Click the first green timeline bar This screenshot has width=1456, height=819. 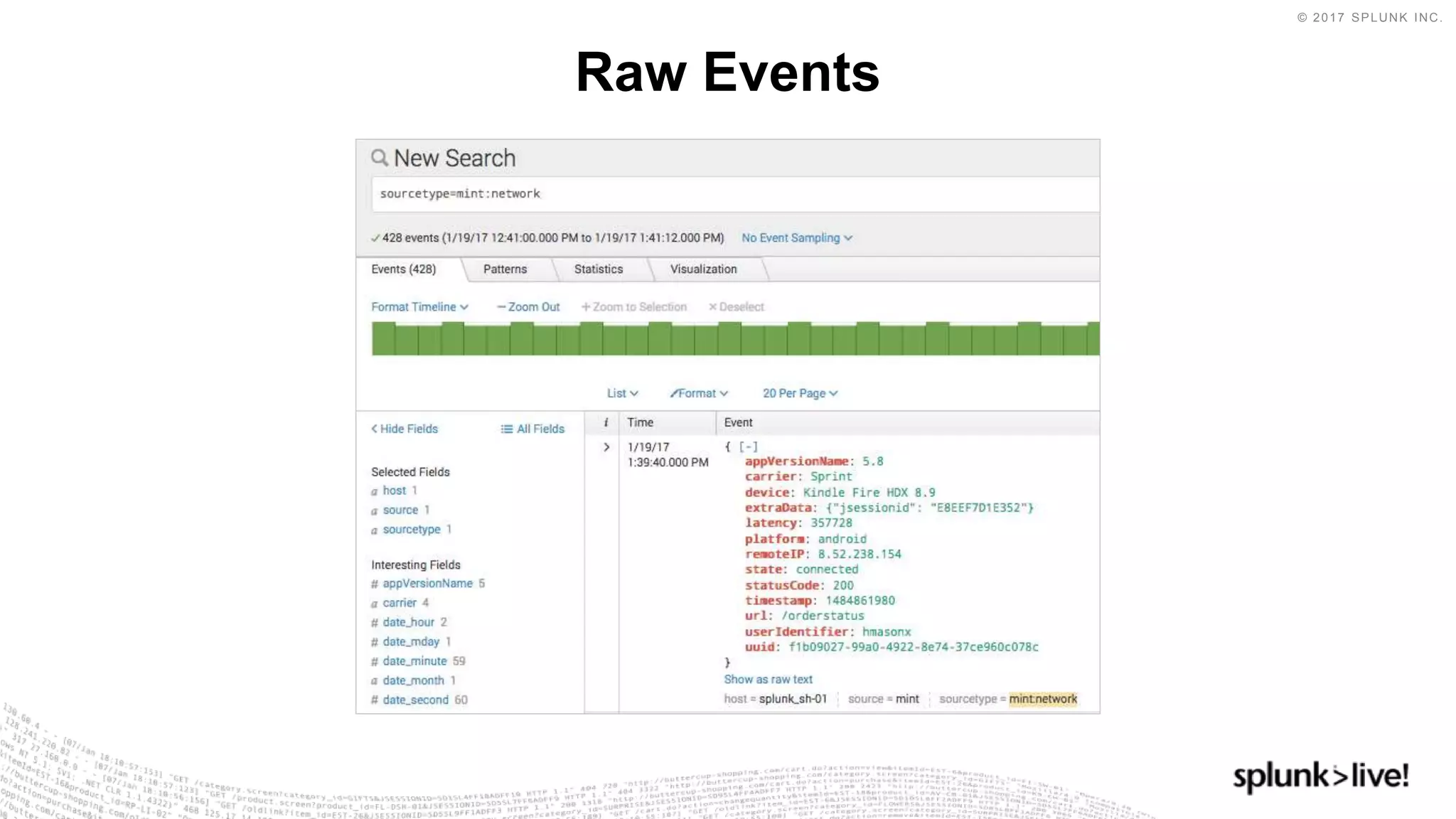click(x=383, y=338)
